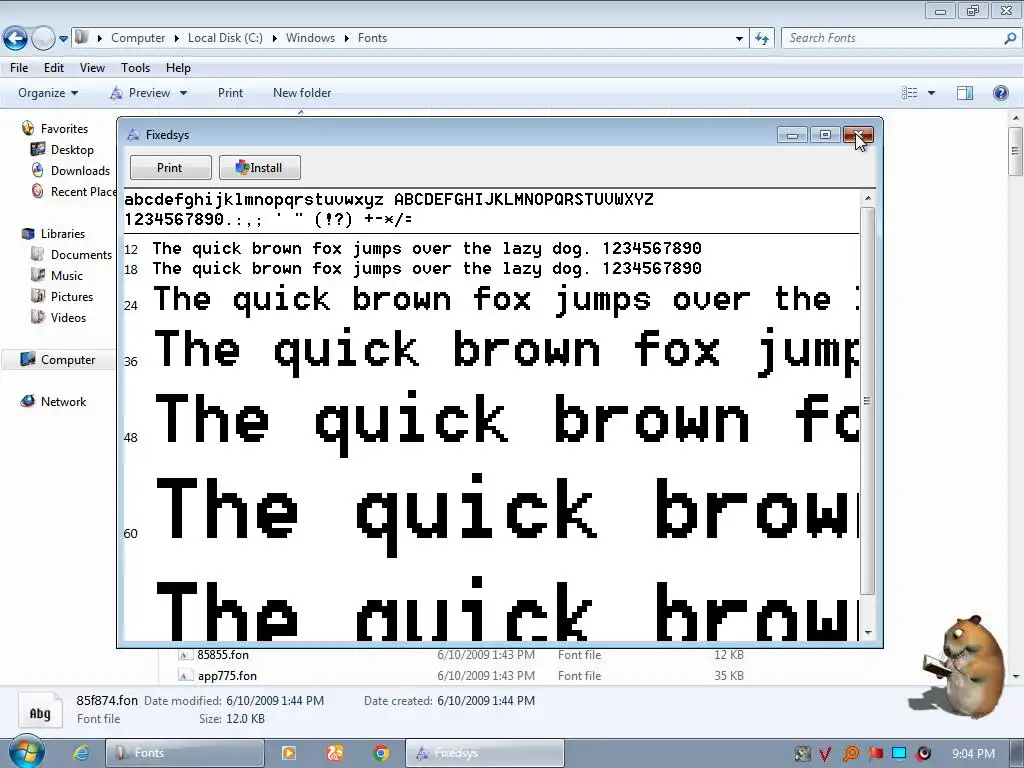Click the Preview toolbar button
The height and width of the screenshot is (768, 1024).
point(140,93)
